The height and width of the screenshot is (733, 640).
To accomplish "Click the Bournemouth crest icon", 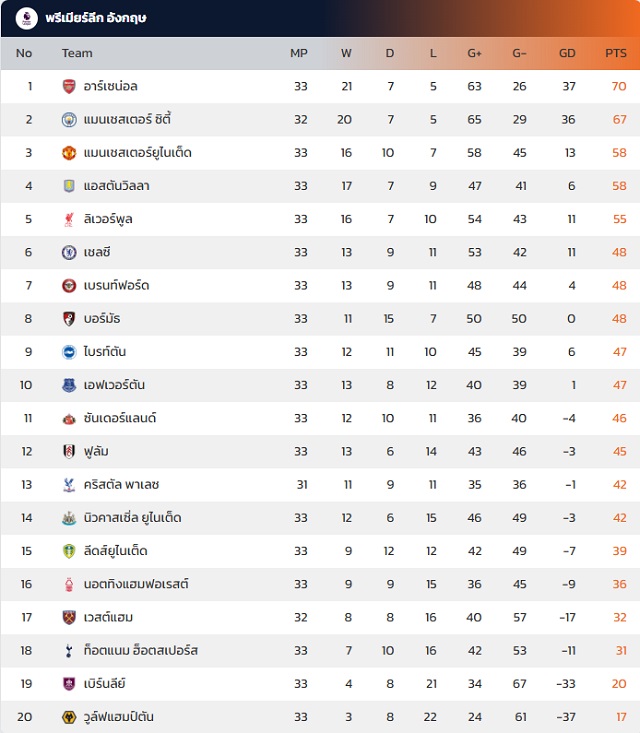I will pos(68,319).
